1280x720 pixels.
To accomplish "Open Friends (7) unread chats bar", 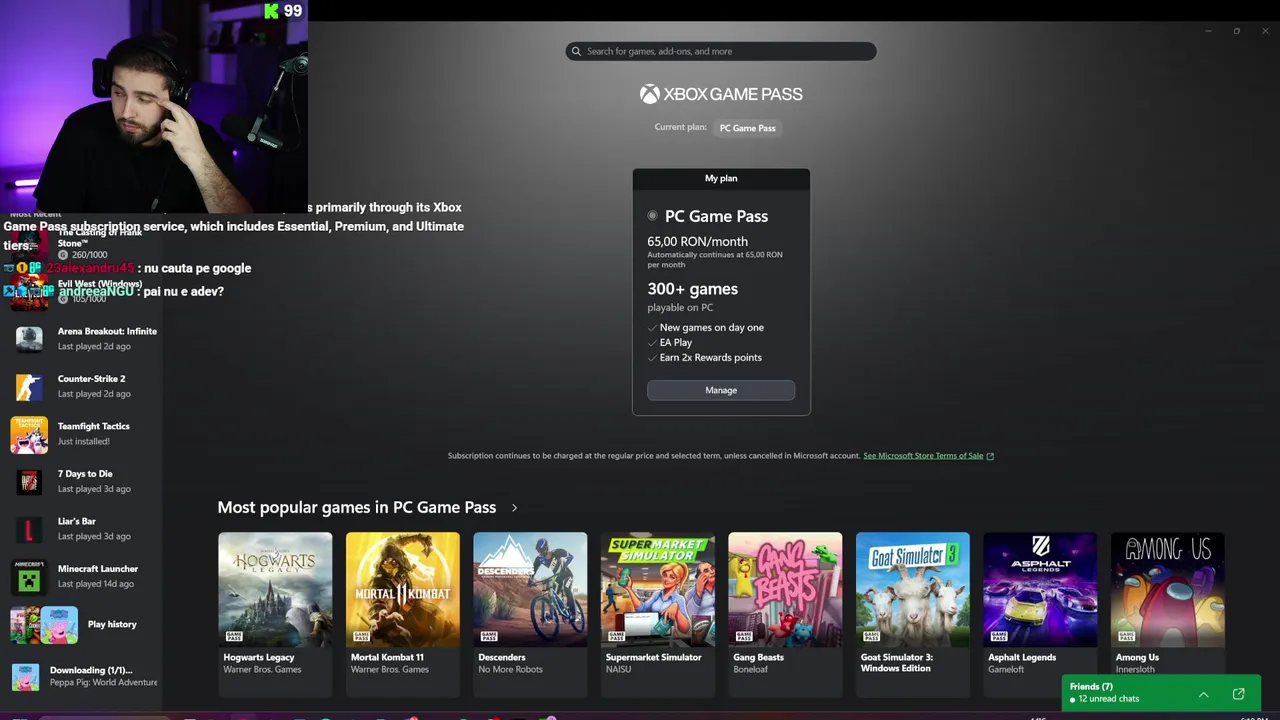I will click(1161, 693).
